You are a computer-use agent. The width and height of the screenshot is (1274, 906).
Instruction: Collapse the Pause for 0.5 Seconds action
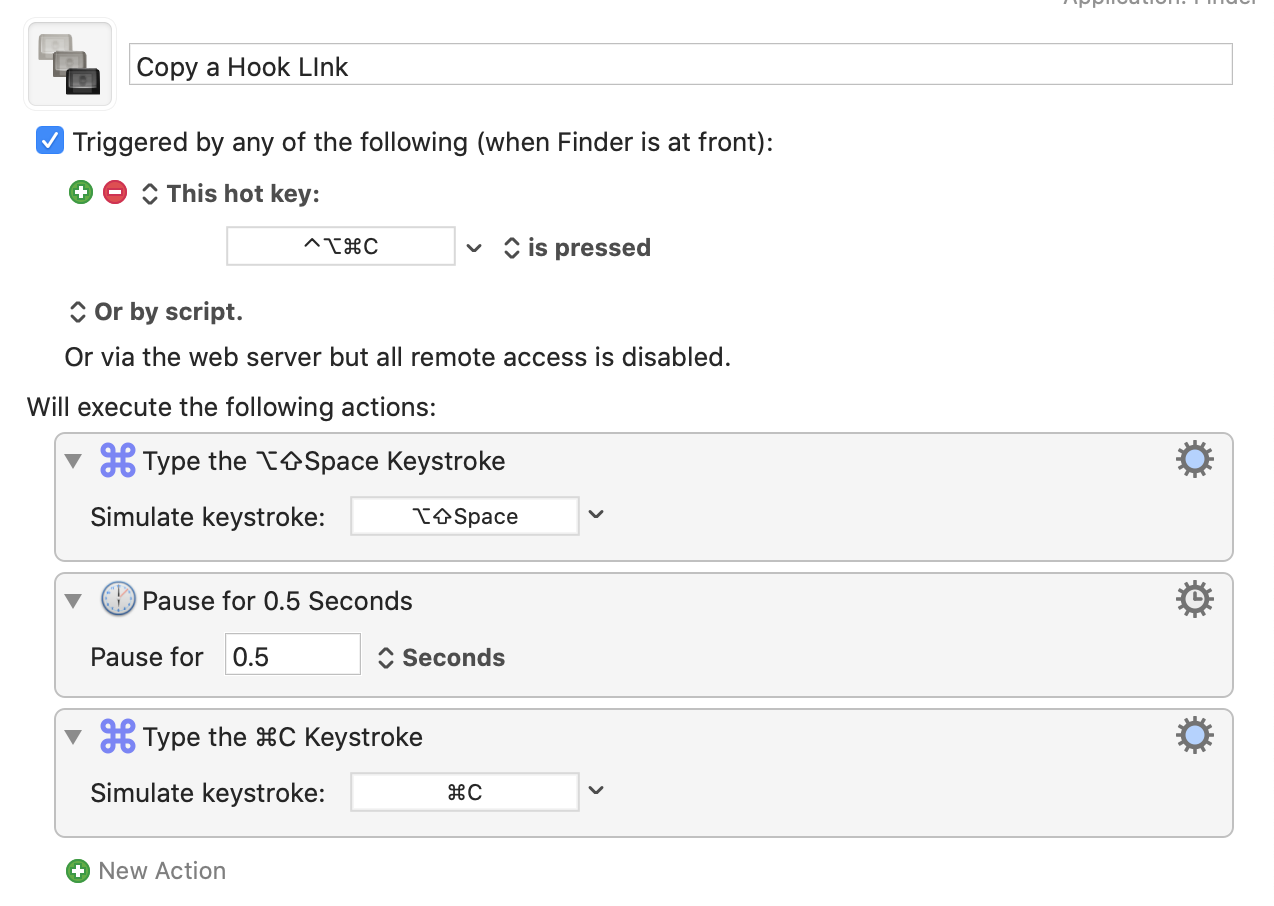(x=72, y=601)
